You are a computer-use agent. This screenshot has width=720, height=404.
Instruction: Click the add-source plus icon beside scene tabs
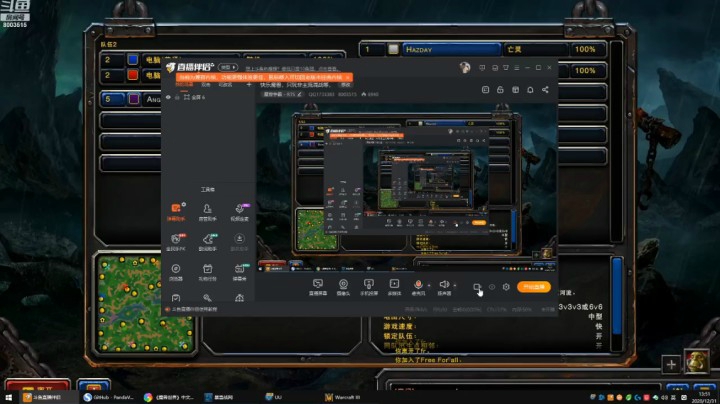point(249,84)
